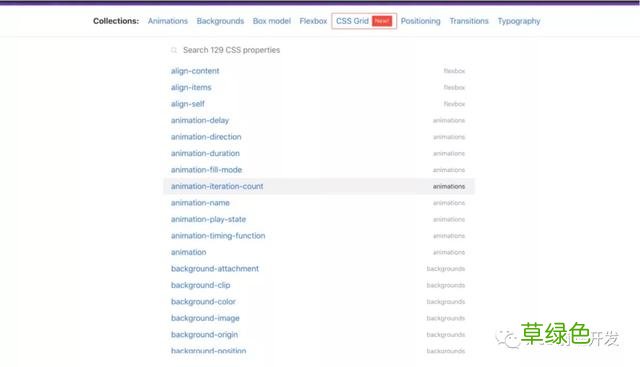Open the animation-delay property
The height and width of the screenshot is (367, 640).
click(200, 120)
